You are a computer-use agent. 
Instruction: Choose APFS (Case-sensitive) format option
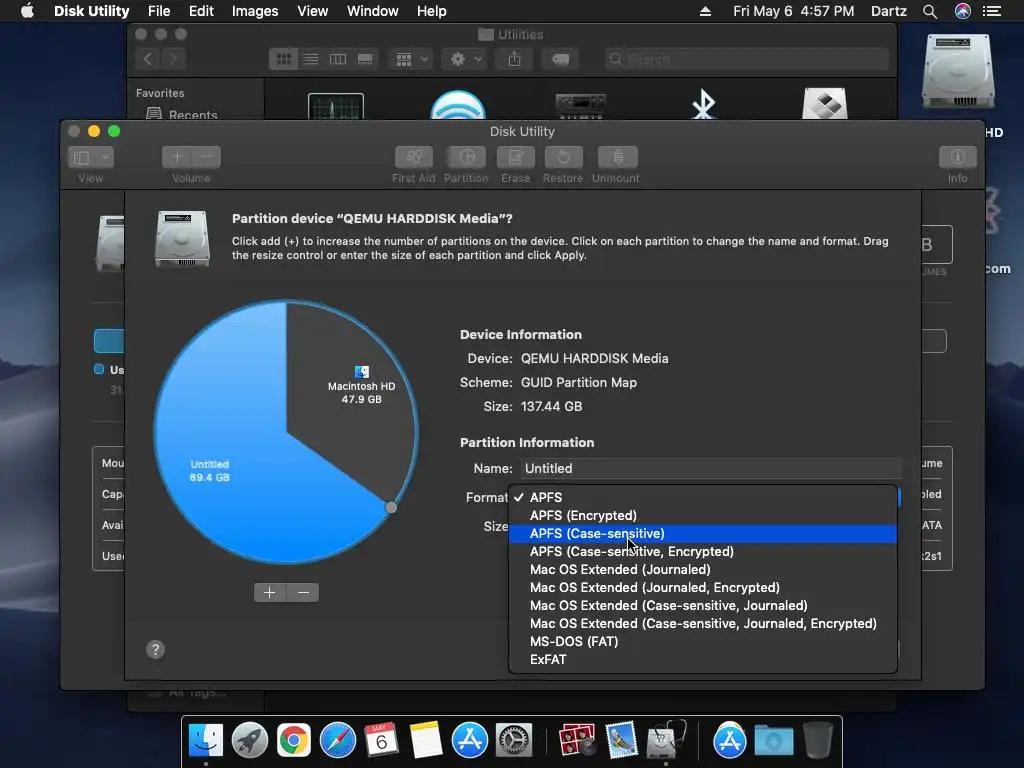tap(703, 534)
